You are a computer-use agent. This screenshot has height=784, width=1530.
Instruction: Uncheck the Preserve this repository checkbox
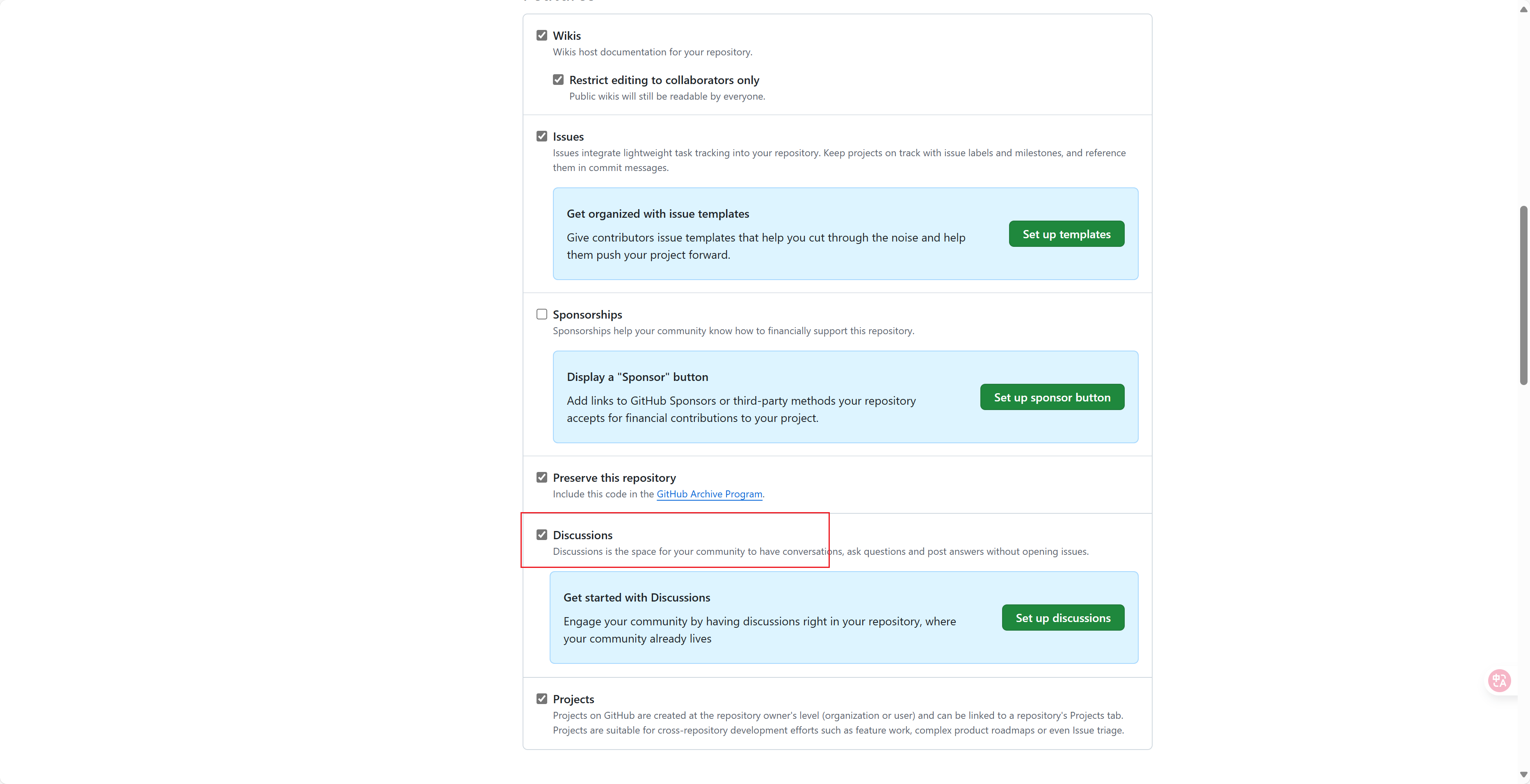542,478
